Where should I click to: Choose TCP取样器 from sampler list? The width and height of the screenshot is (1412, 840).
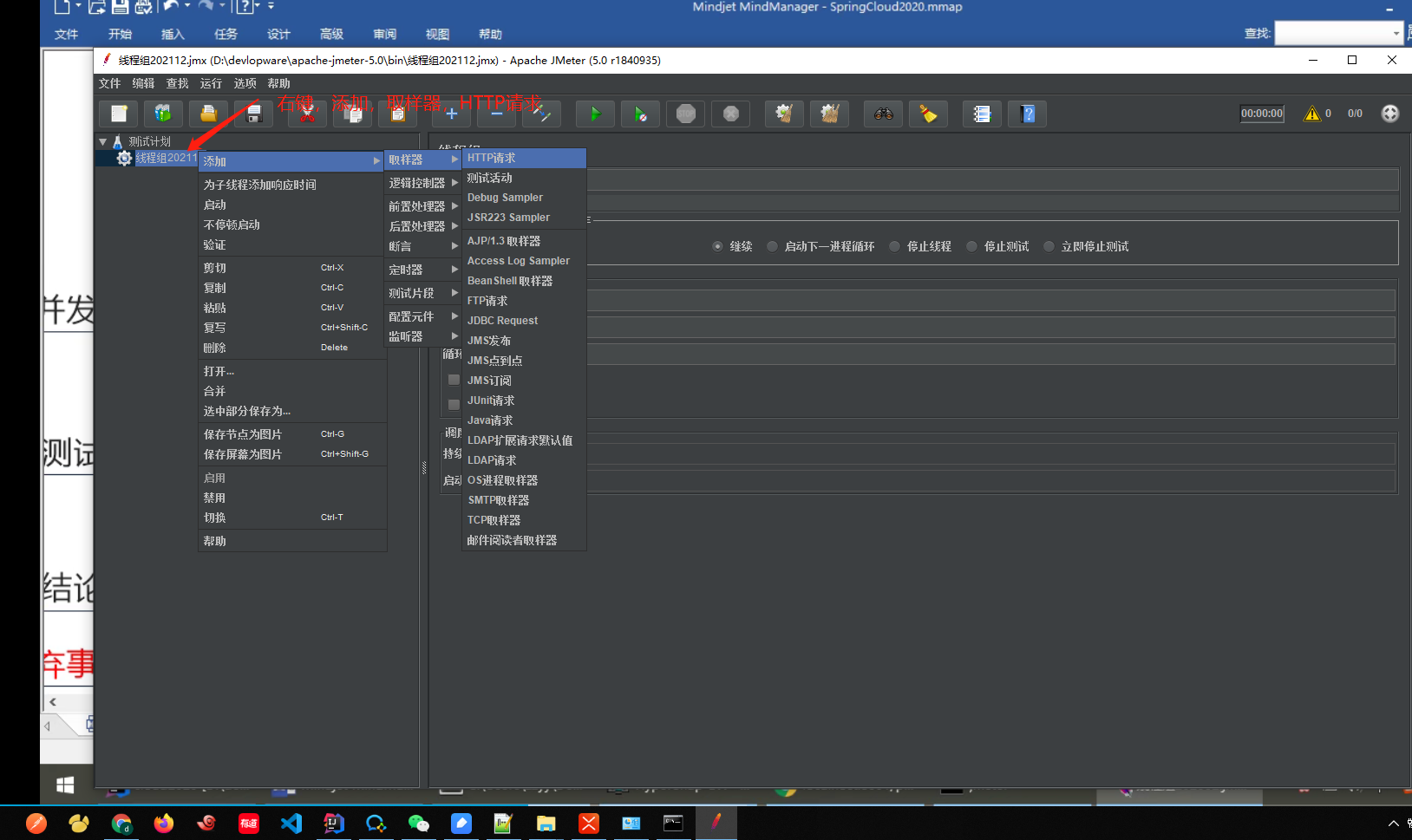coord(525,520)
